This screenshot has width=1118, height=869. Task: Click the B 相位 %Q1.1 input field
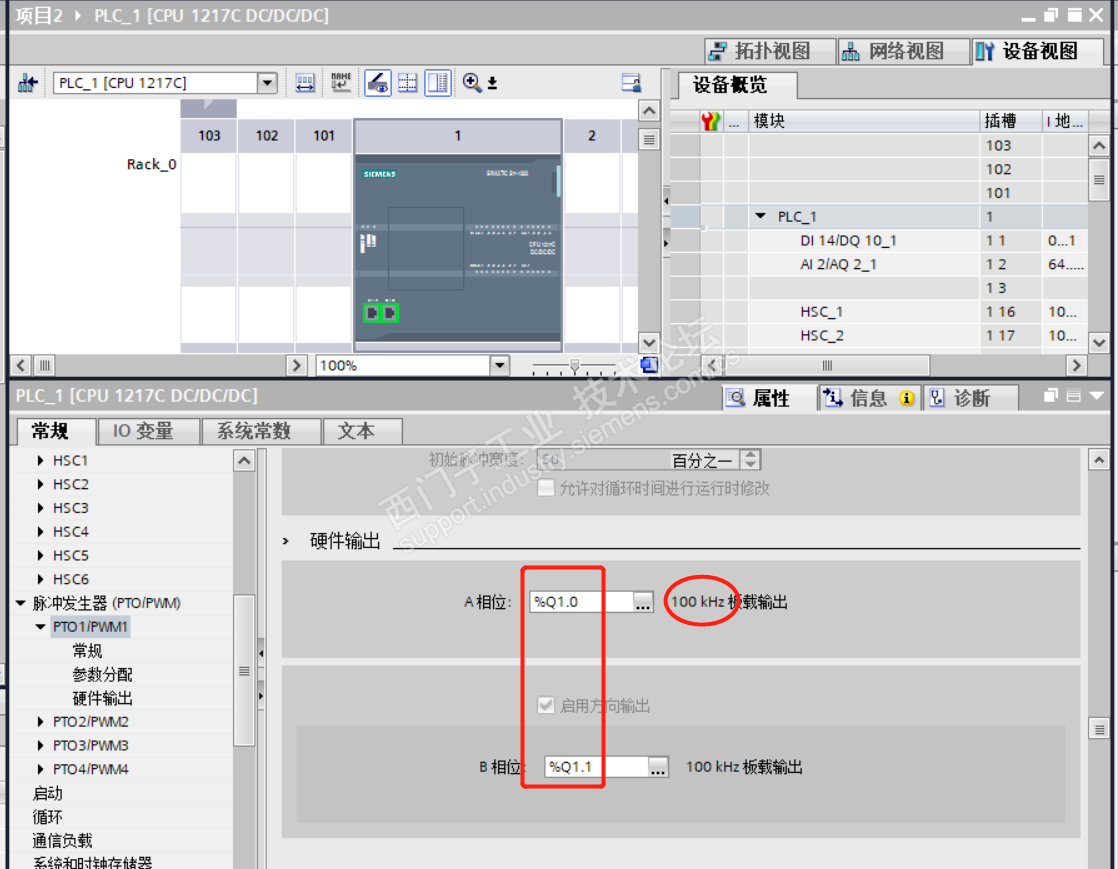[x=596, y=767]
